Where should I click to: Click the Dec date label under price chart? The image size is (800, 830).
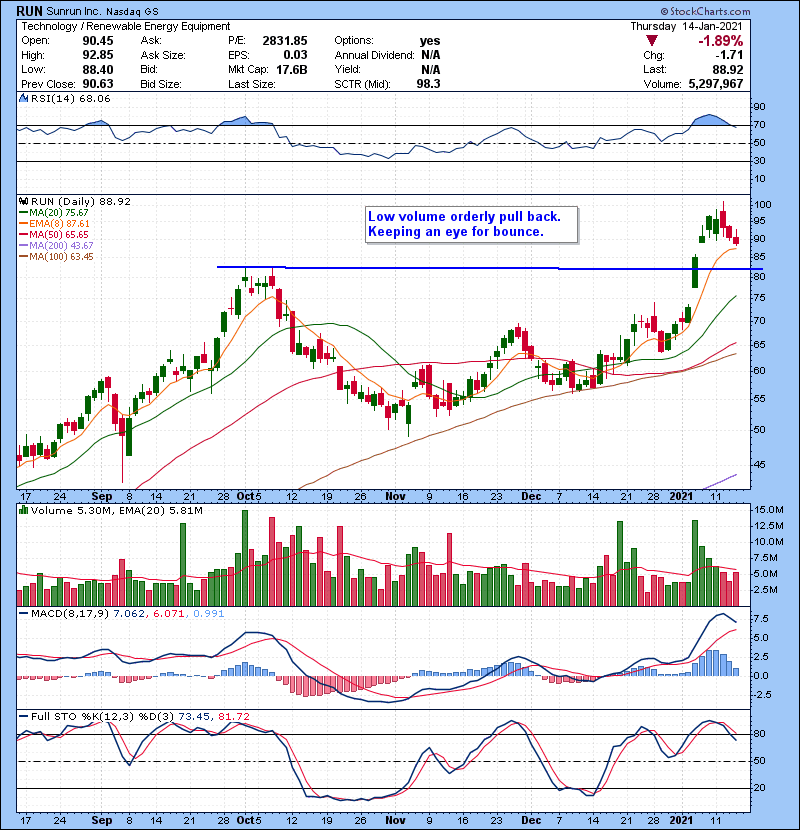531,497
